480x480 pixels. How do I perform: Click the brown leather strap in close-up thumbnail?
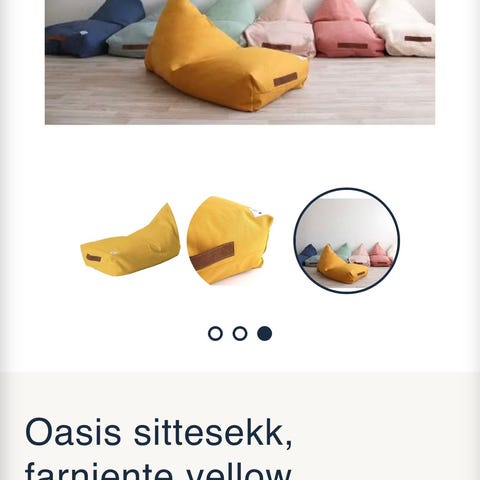(x=213, y=256)
